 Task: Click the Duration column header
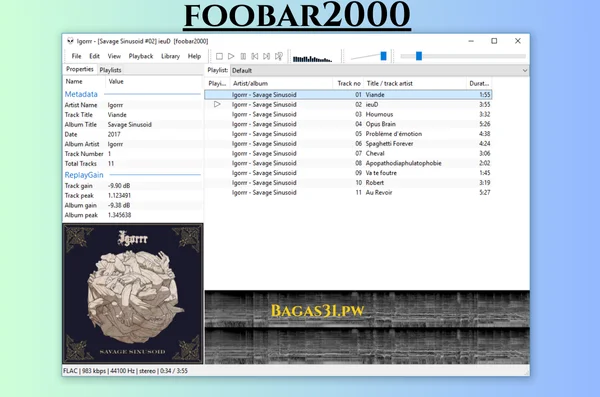pyautogui.click(x=479, y=83)
